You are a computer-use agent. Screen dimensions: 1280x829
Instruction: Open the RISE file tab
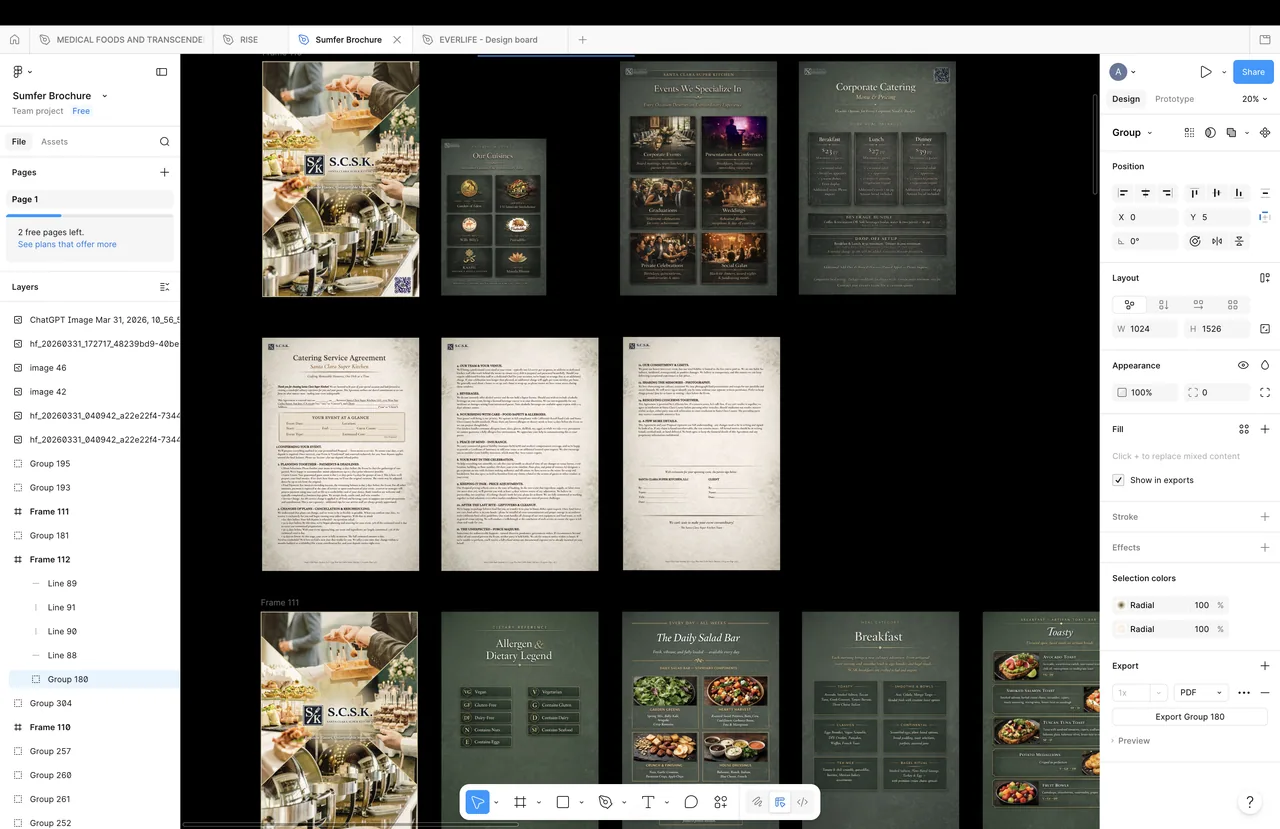coord(249,40)
